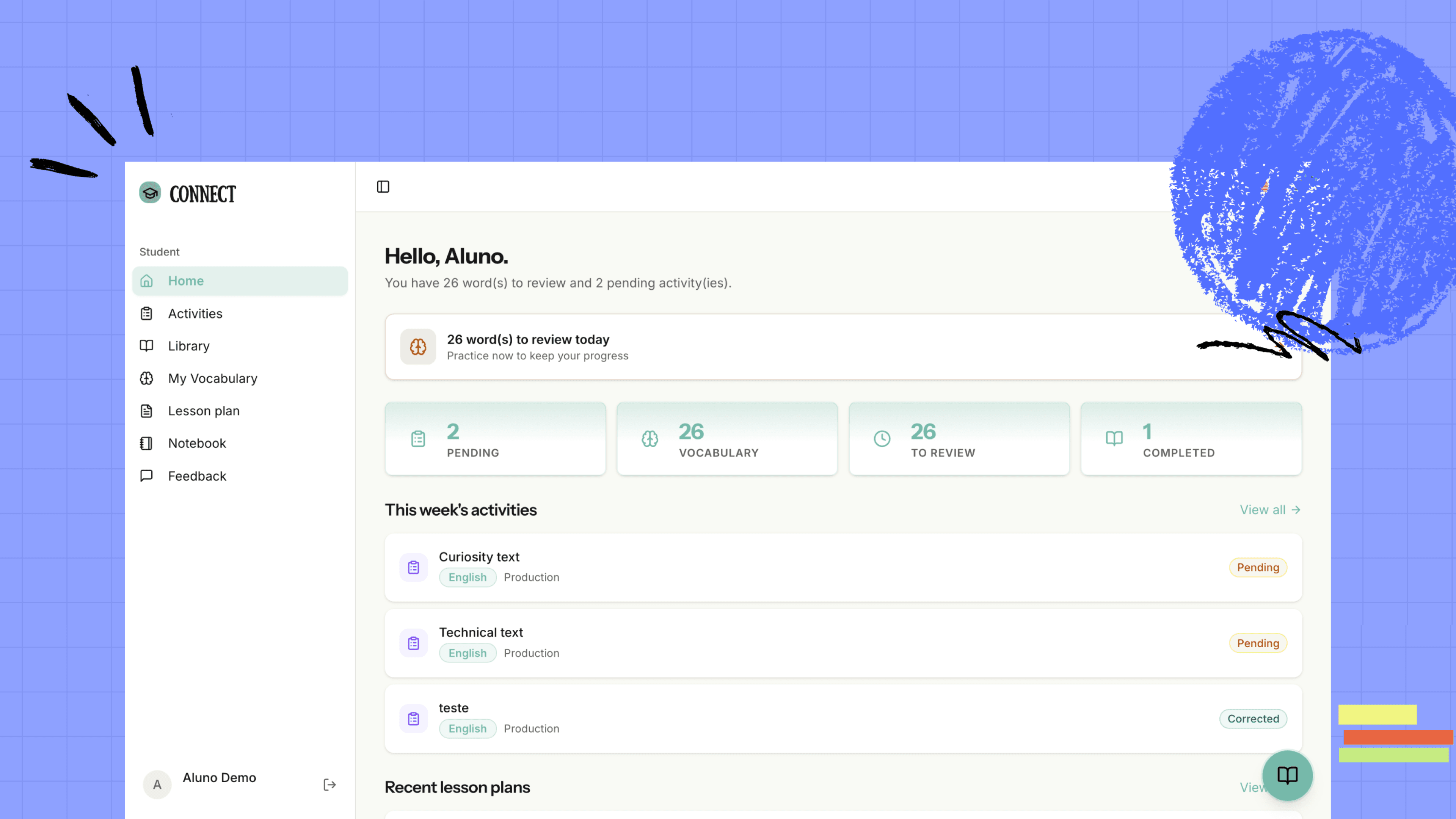Viewport: 1456px width, 819px height.
Task: Click the Curiosity text clipboard icon
Action: pyautogui.click(x=413, y=567)
